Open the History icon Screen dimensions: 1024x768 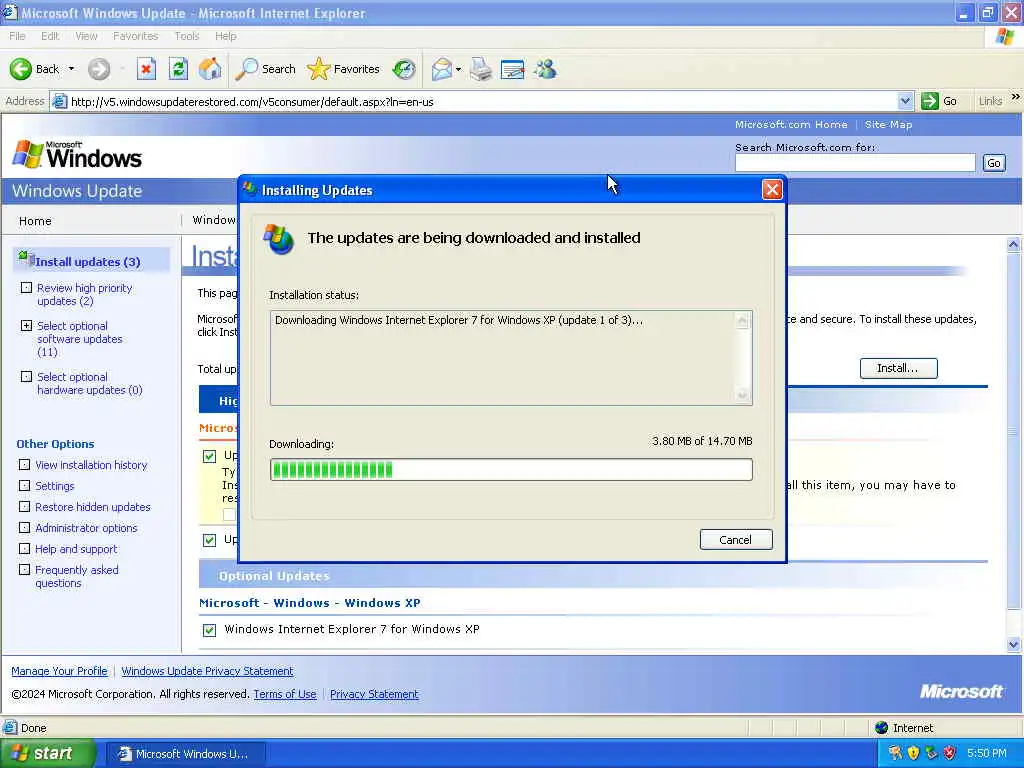404,69
